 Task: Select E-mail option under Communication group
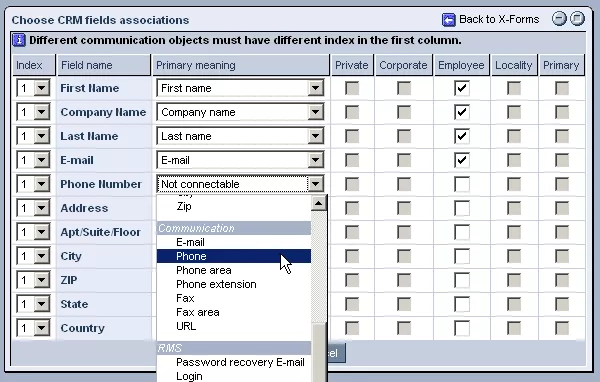click(x=234, y=242)
